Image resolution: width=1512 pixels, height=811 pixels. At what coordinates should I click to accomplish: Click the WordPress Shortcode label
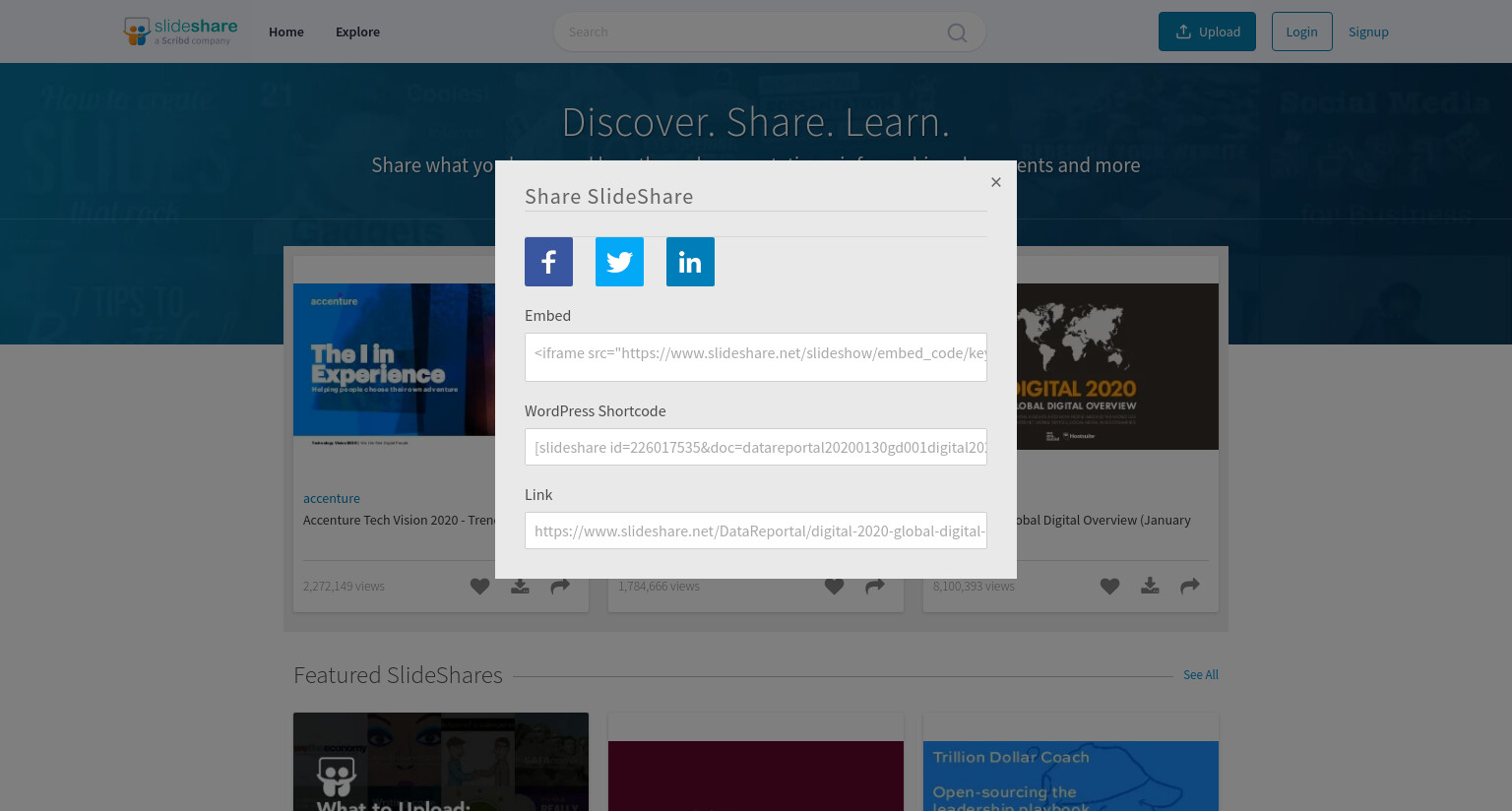[596, 410]
